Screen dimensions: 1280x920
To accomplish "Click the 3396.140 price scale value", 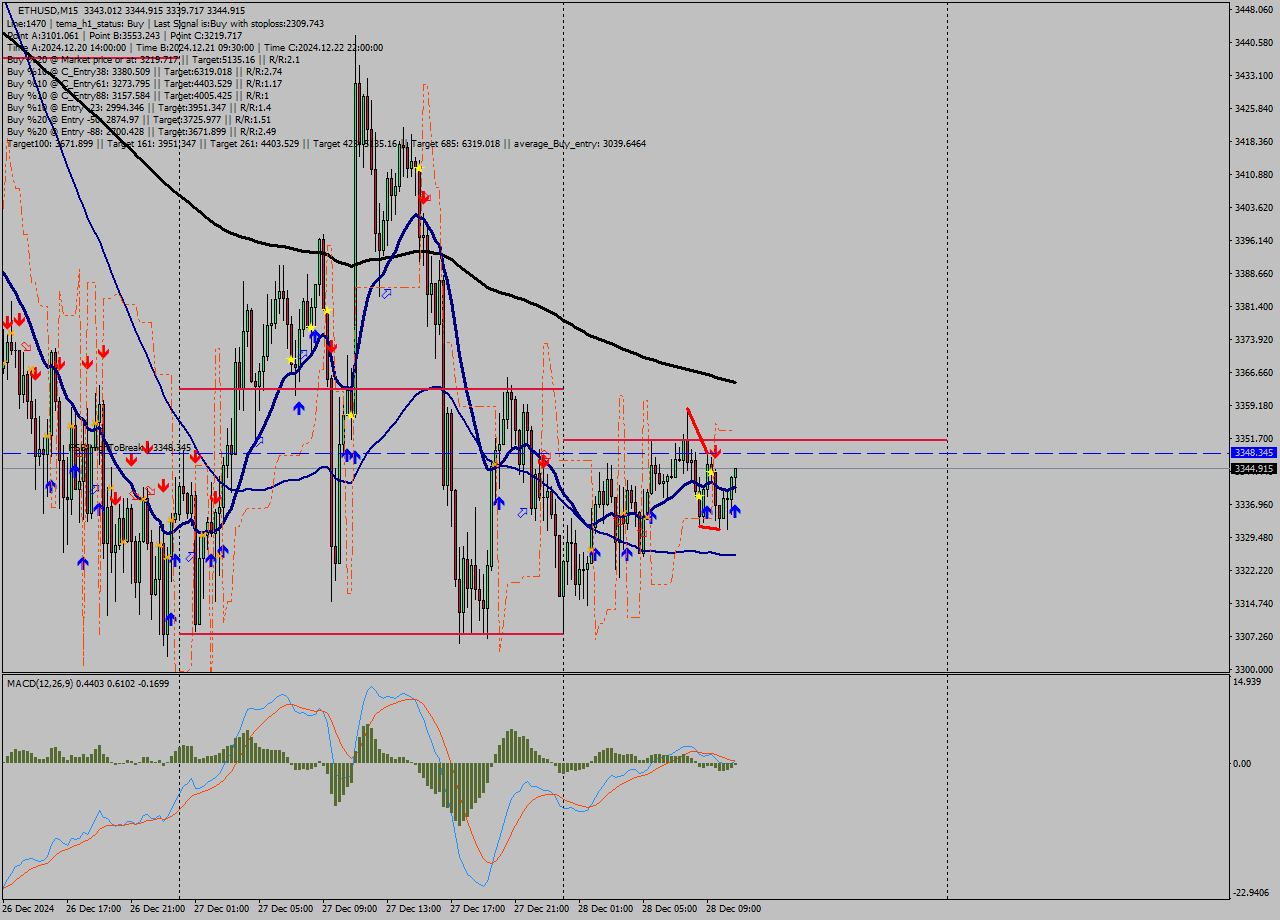I will pos(1253,240).
